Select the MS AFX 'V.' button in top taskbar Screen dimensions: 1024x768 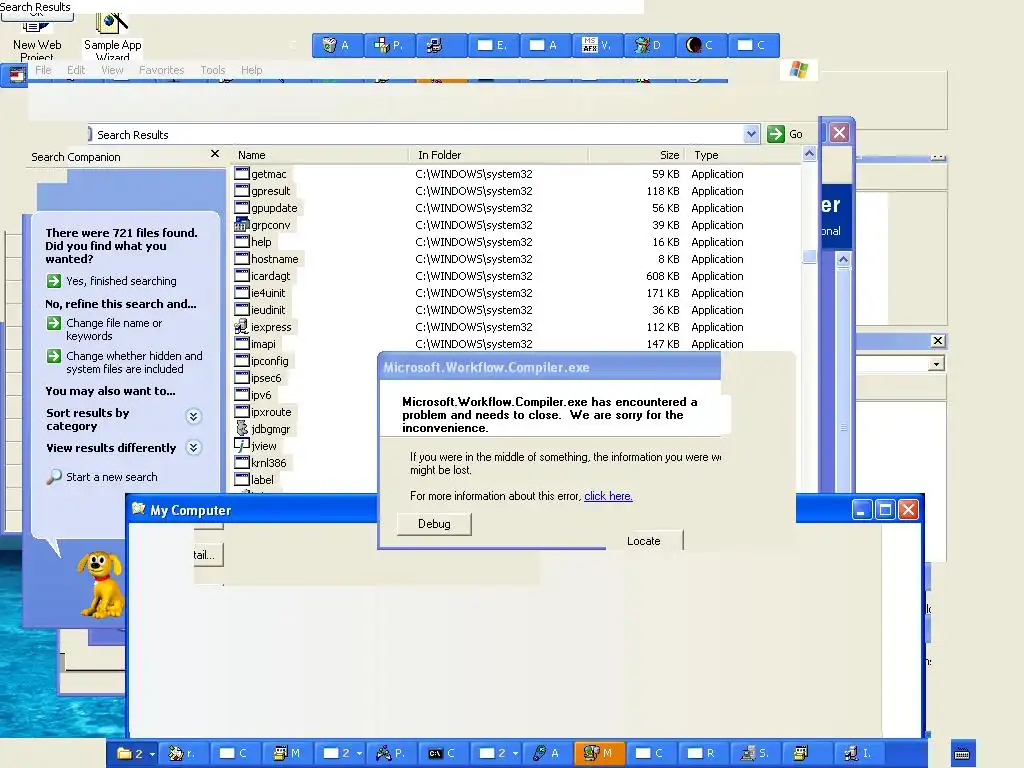(x=597, y=45)
